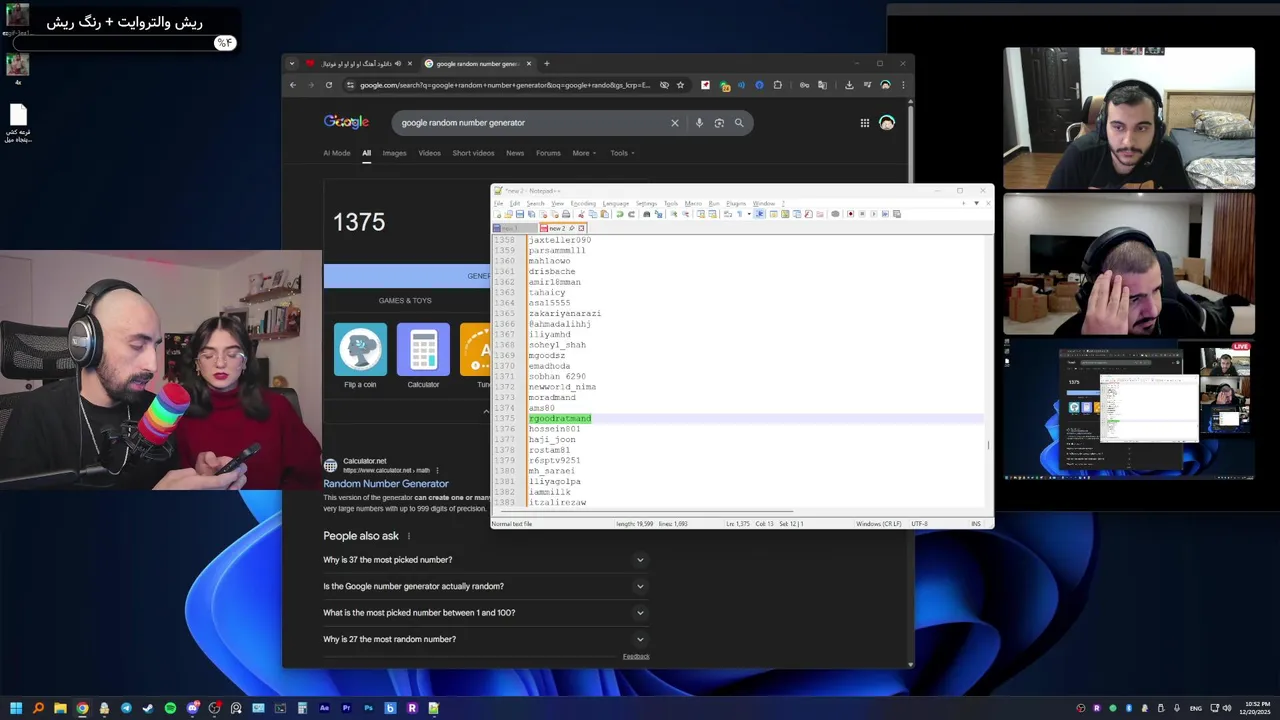This screenshot has width=1280, height=720.
Task: Search by image with Google Lens icon
Action: click(719, 123)
